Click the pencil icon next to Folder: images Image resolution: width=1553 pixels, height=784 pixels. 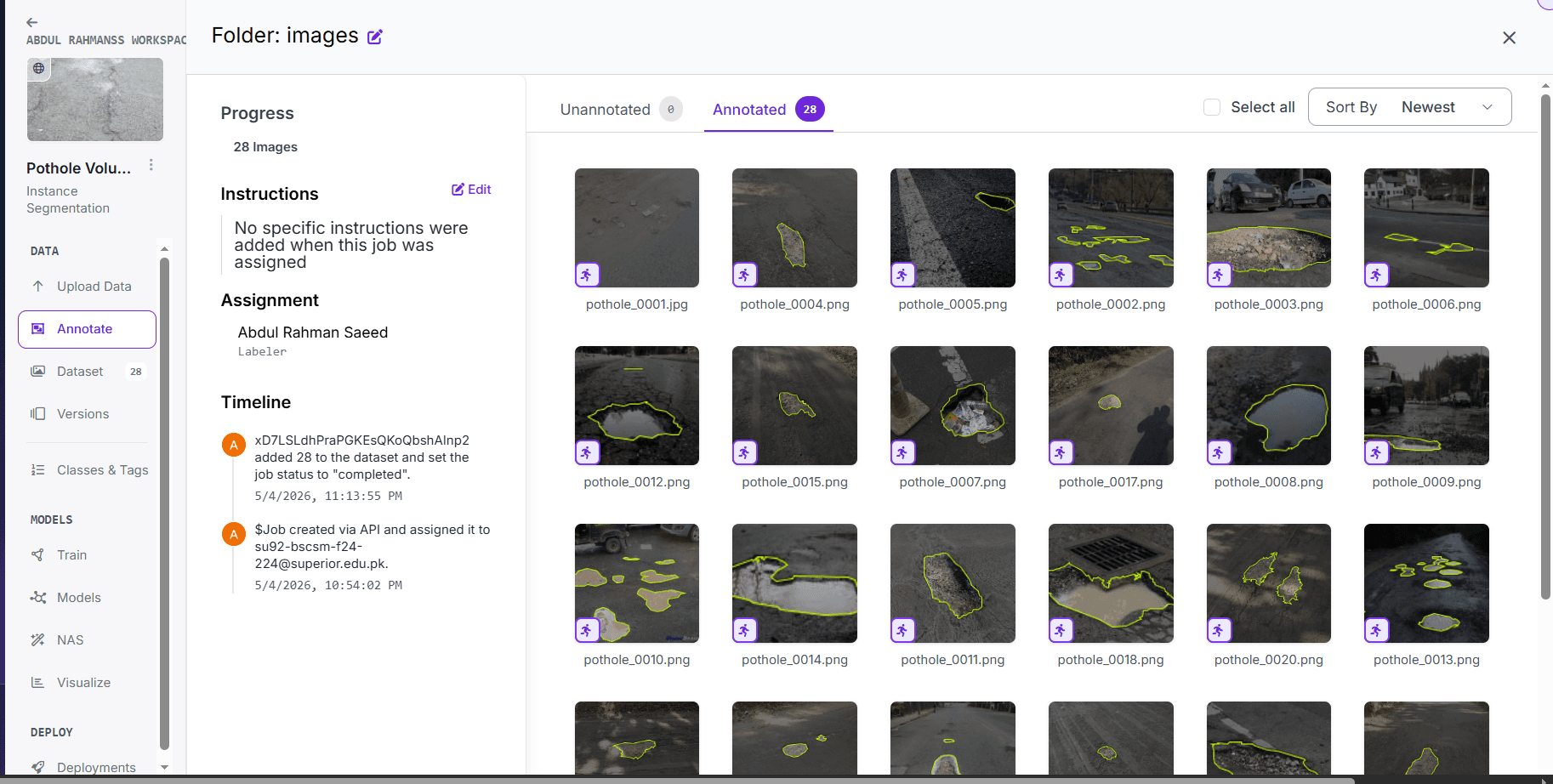pyautogui.click(x=375, y=37)
